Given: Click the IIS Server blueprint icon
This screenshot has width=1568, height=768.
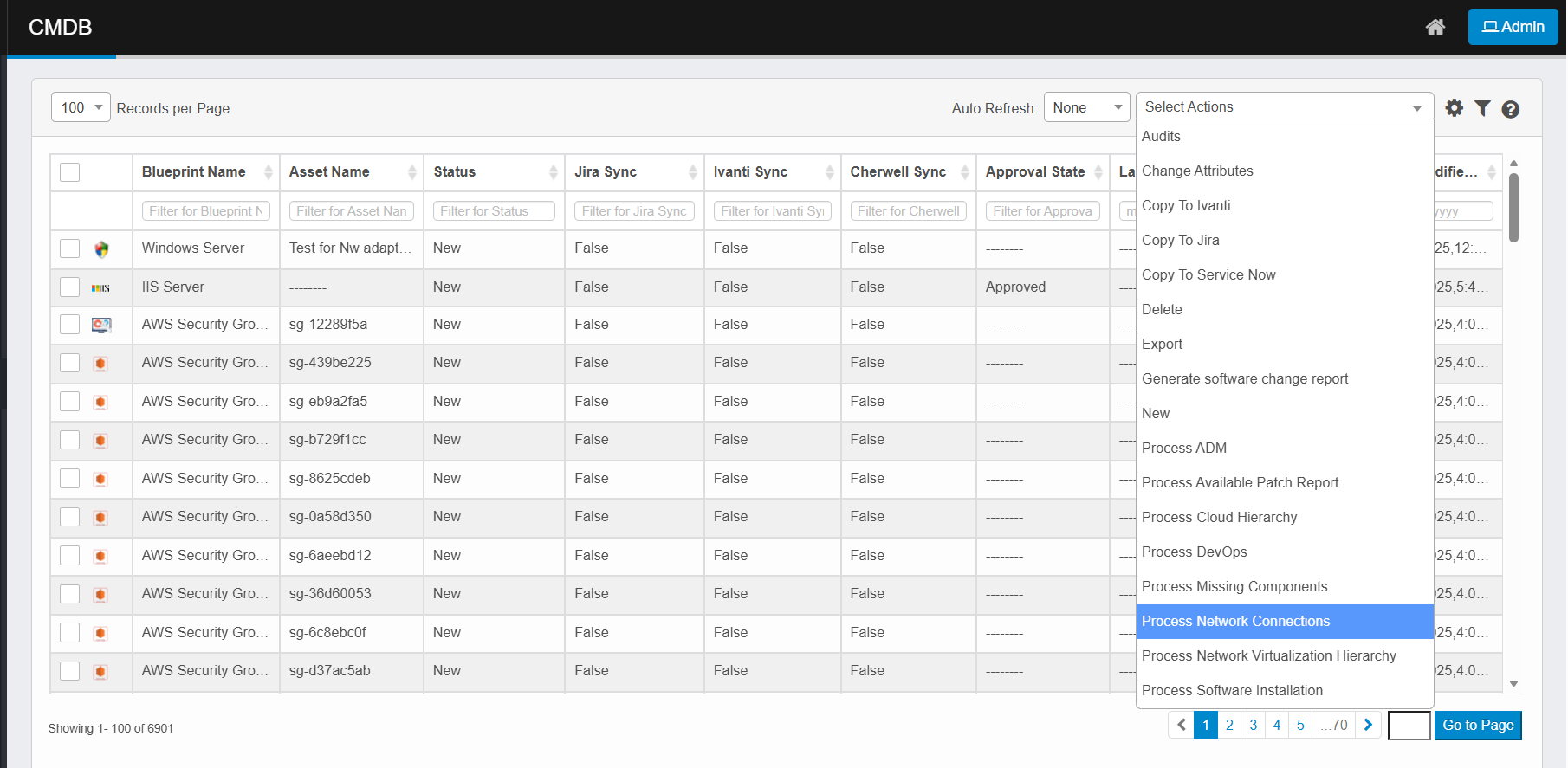Looking at the screenshot, I should tap(101, 287).
